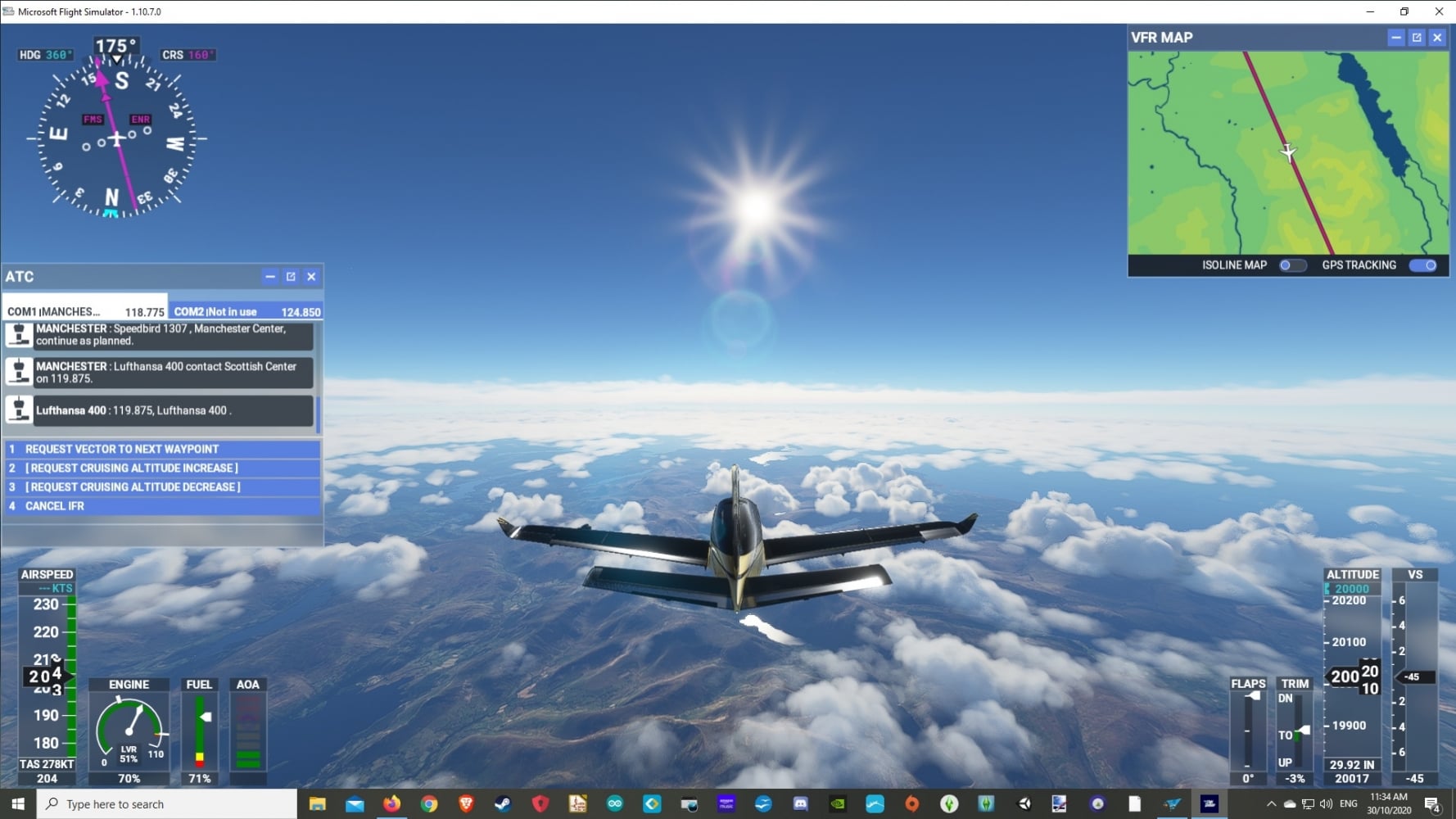Click the Windows taskbar search box
The width and height of the screenshot is (1456, 819).
tap(167, 804)
